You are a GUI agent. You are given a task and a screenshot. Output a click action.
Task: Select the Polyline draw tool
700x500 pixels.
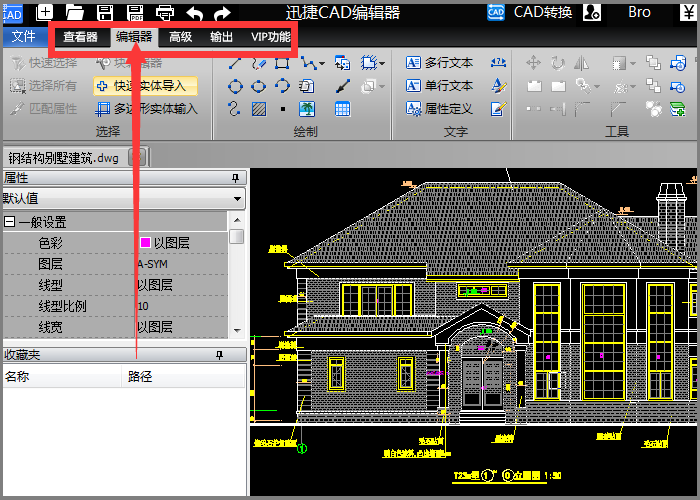point(308,63)
